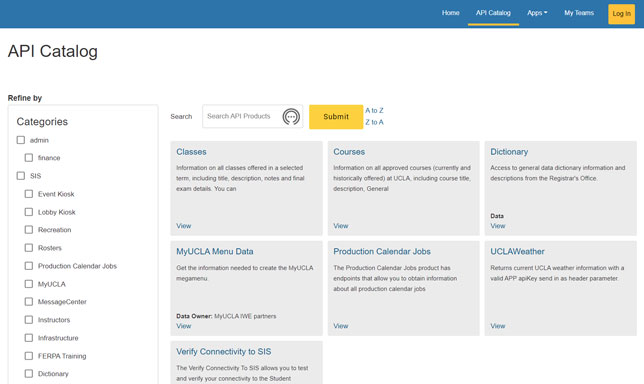
Task: Click View under the UCLAWeather card
Action: pyautogui.click(x=497, y=326)
